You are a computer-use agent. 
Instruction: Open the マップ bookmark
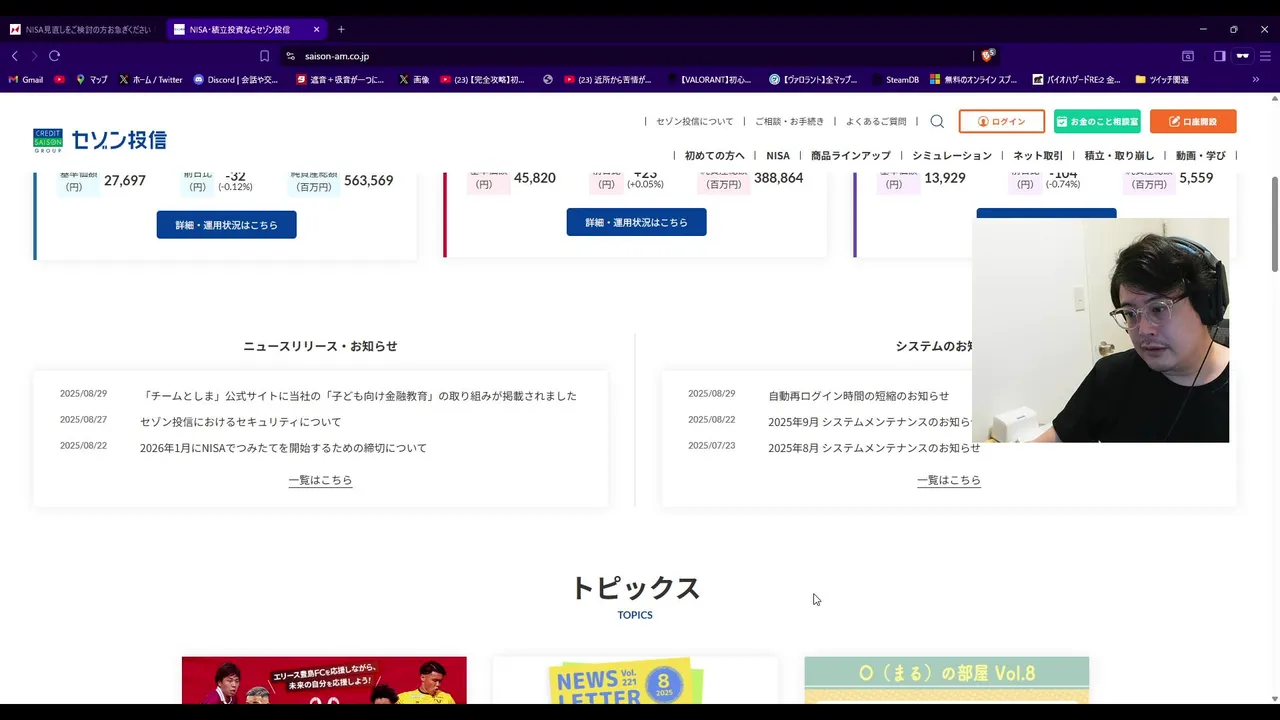pyautogui.click(x=91, y=79)
